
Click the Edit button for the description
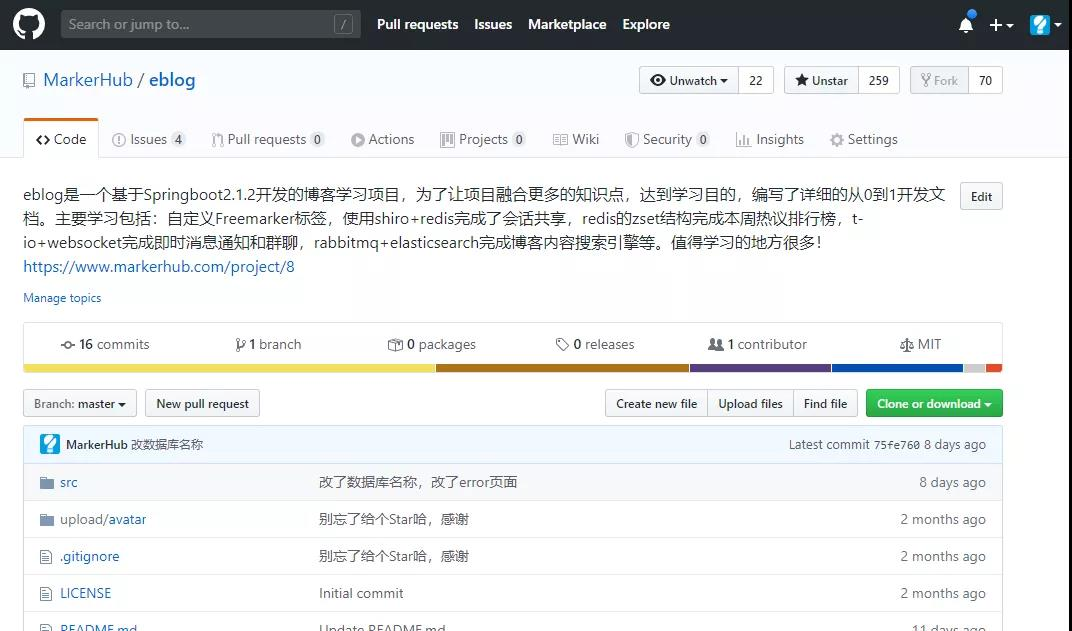coord(980,196)
